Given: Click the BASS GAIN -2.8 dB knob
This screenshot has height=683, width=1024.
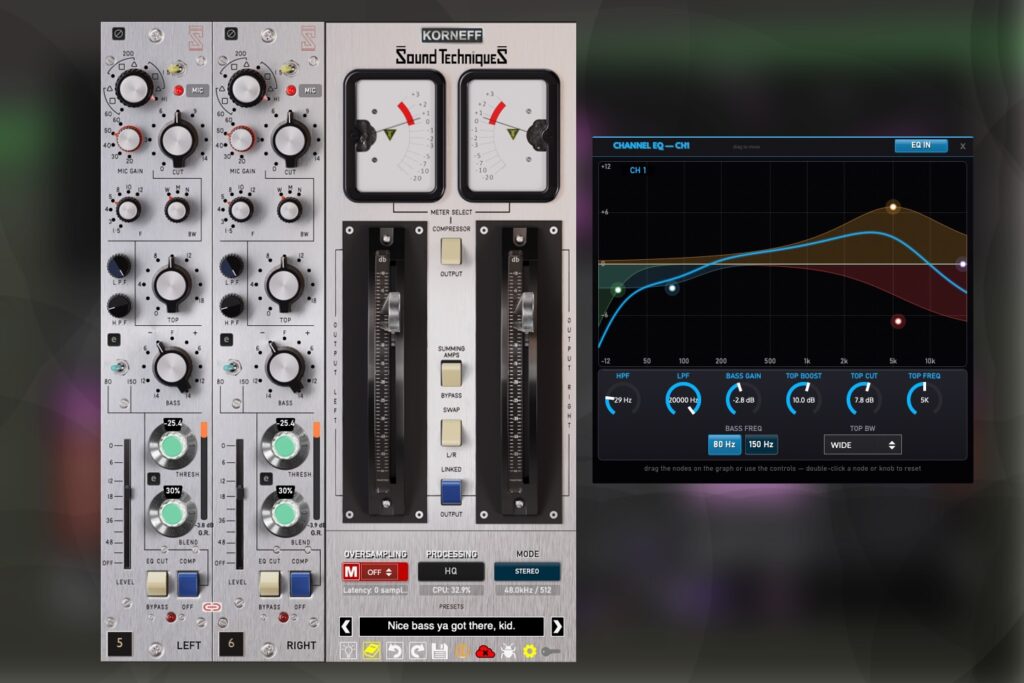Looking at the screenshot, I should point(743,399).
